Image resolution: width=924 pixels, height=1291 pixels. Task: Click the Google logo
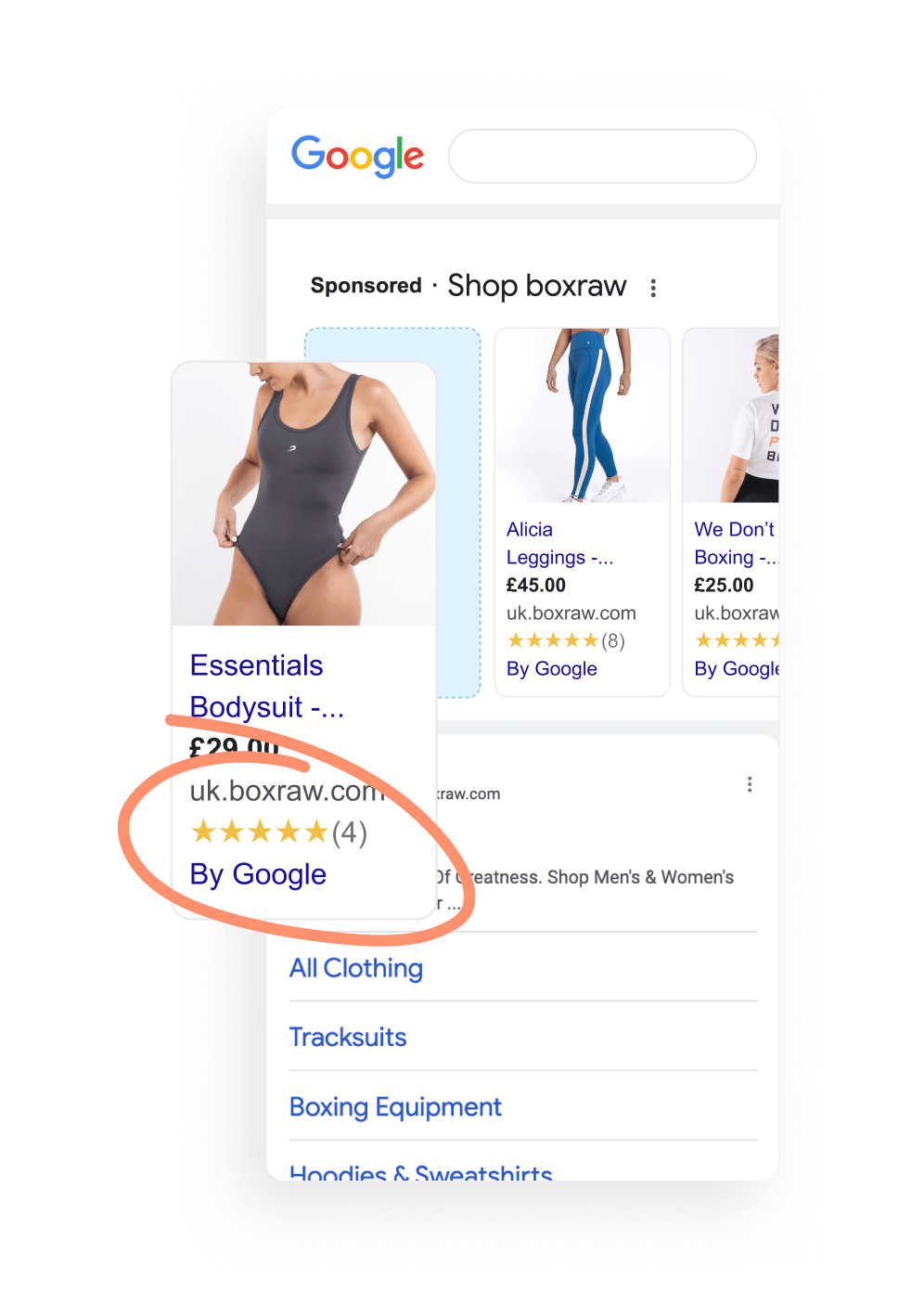(357, 156)
